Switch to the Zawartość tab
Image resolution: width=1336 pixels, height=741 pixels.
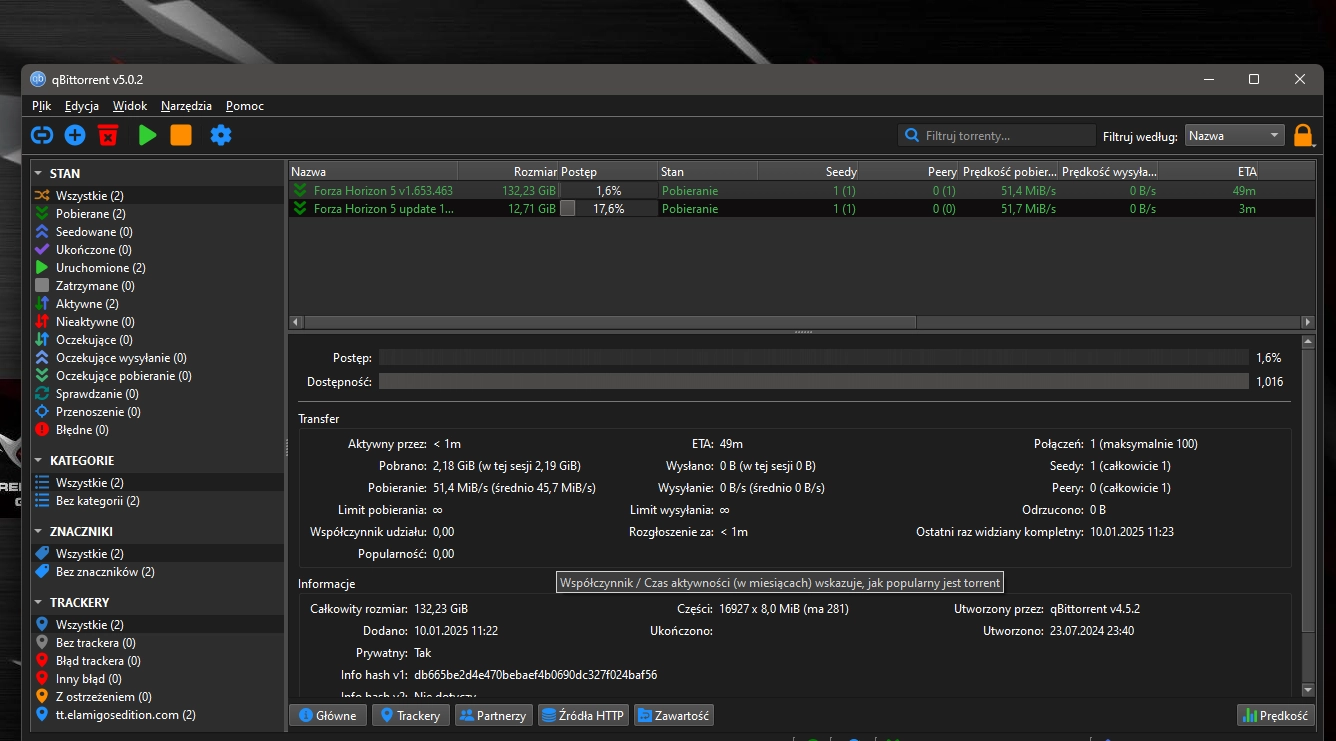pos(674,716)
